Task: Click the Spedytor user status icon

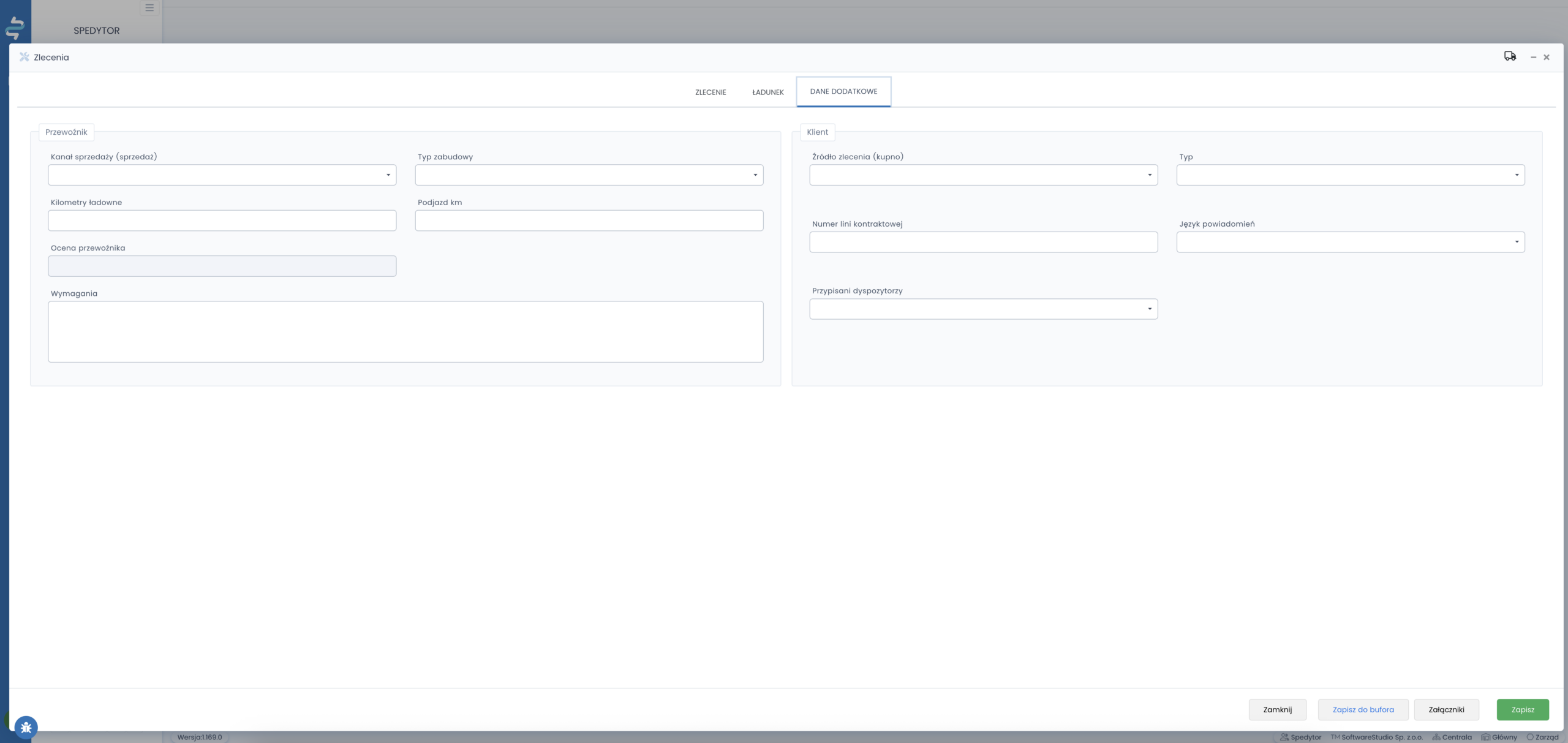Action: click(x=1284, y=737)
